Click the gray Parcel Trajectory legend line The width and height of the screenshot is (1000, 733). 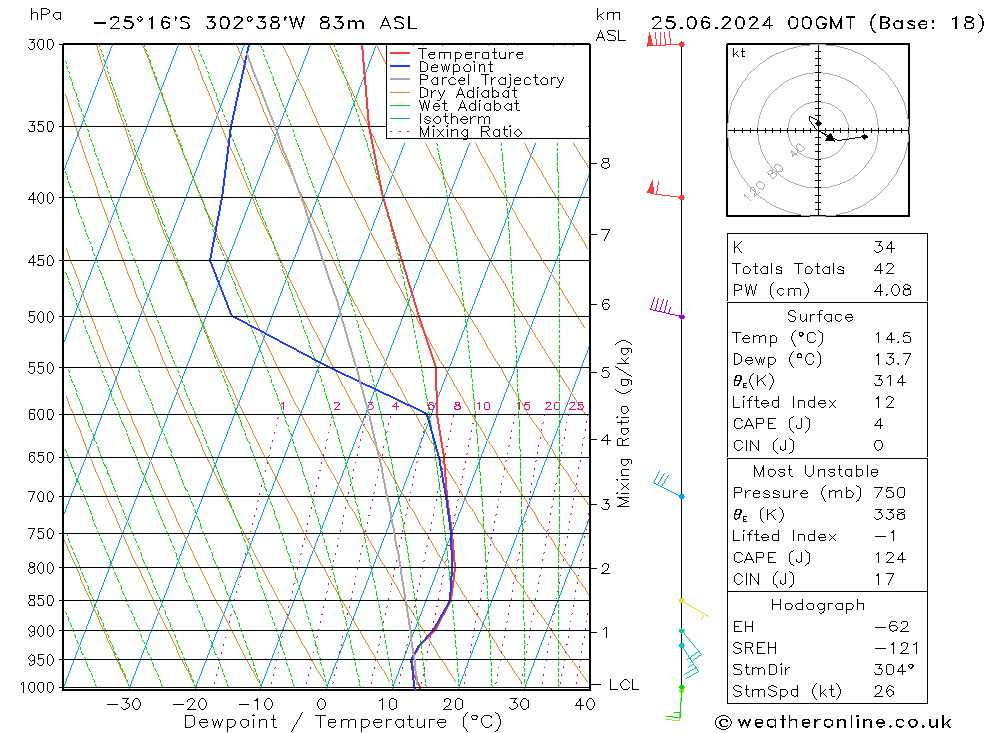[x=399, y=80]
